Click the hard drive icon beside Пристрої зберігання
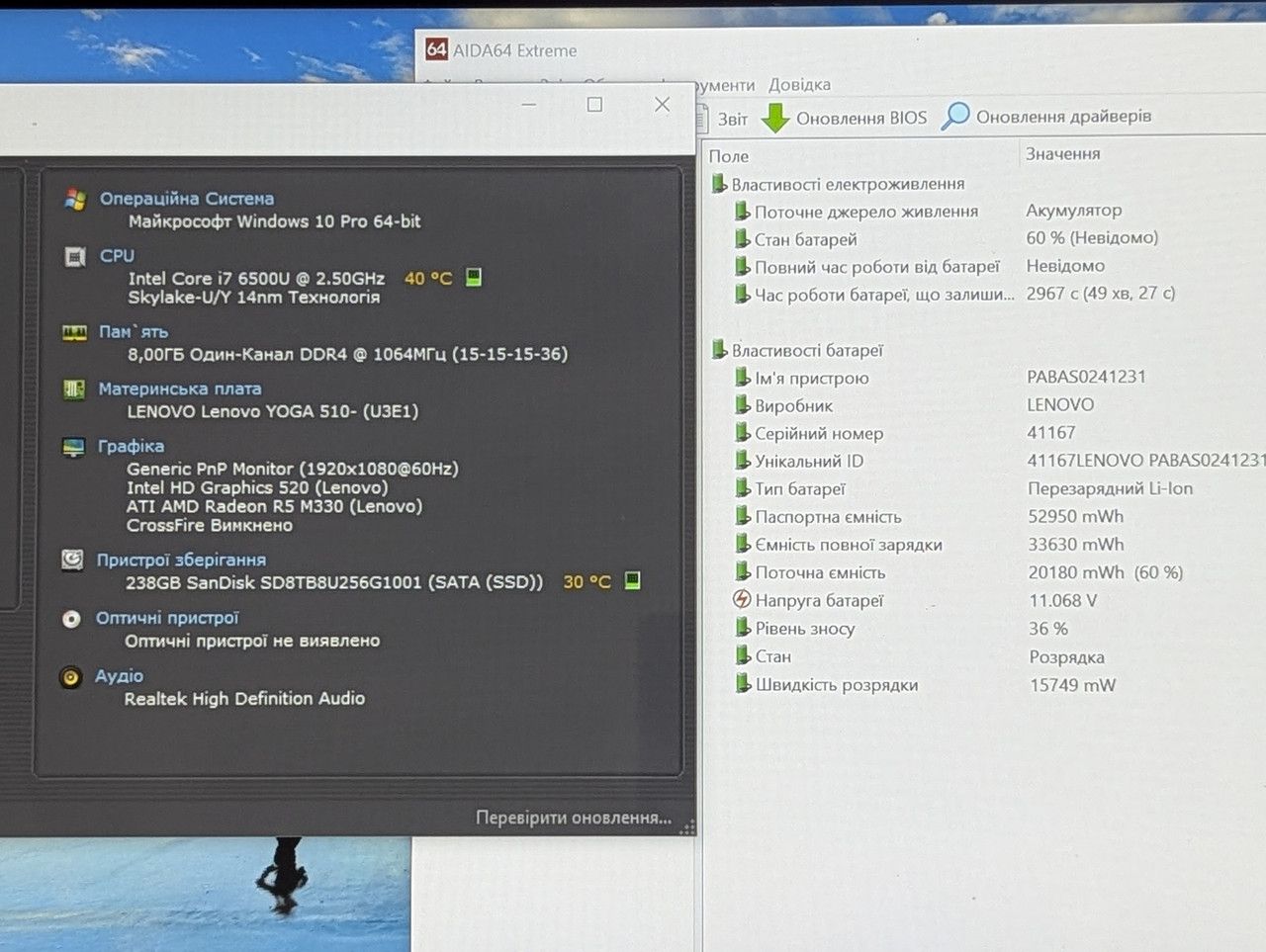1266x952 pixels. click(72, 561)
